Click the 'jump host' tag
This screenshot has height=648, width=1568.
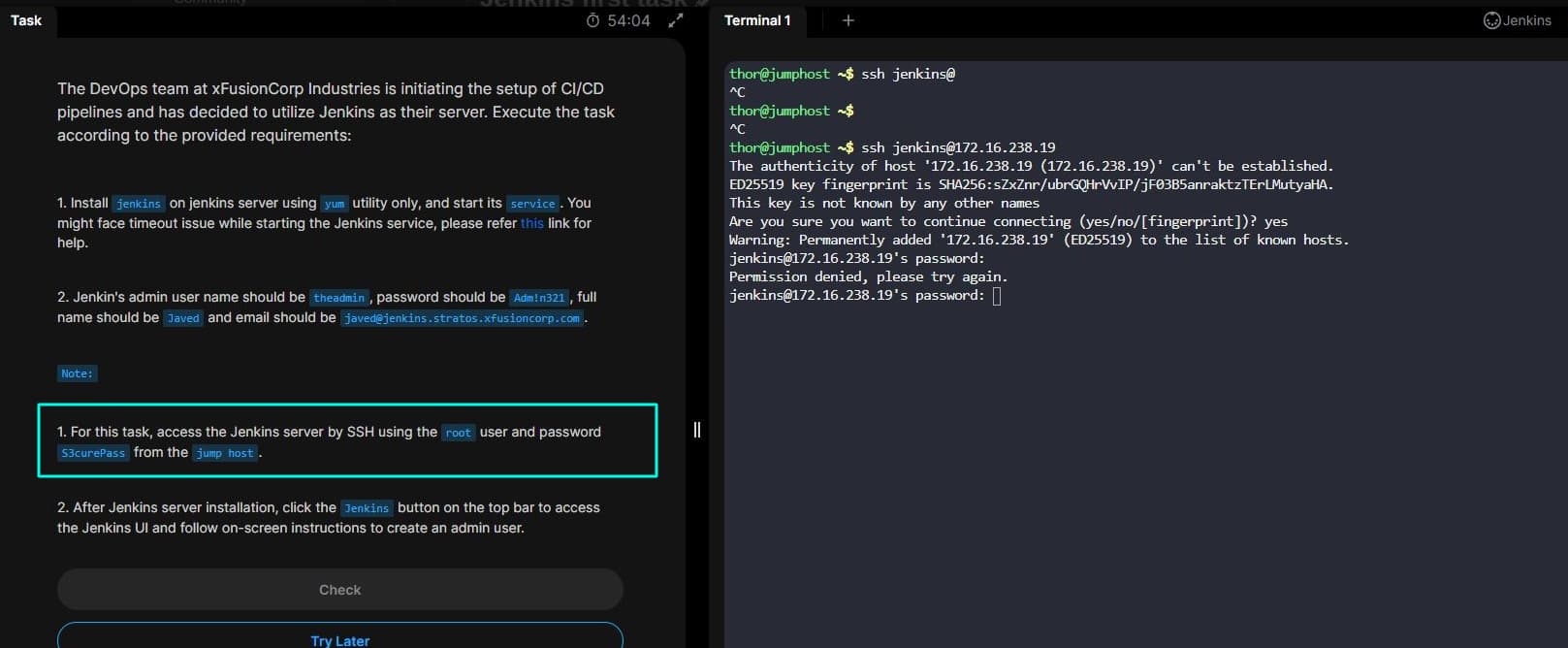click(x=225, y=453)
